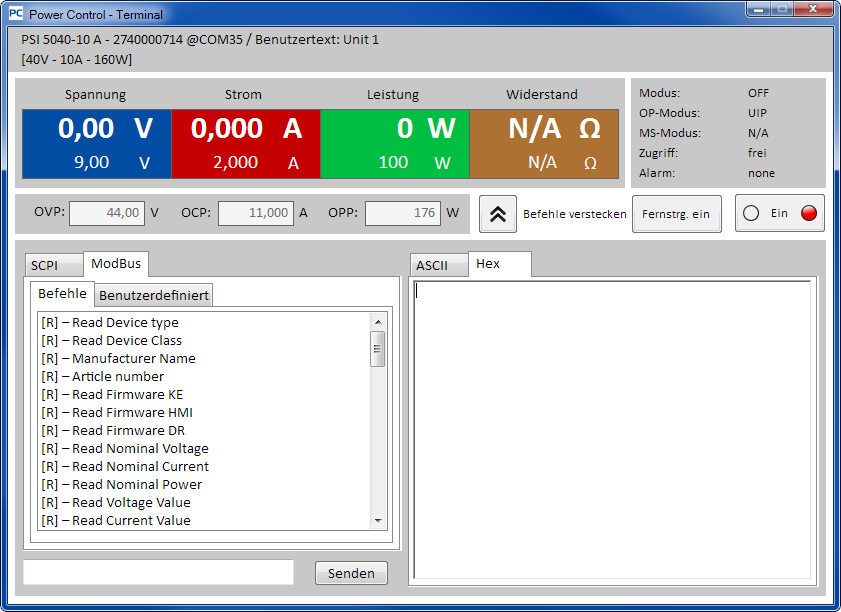Click the command entry text field
Screen dimensions: 841x612
(158, 572)
